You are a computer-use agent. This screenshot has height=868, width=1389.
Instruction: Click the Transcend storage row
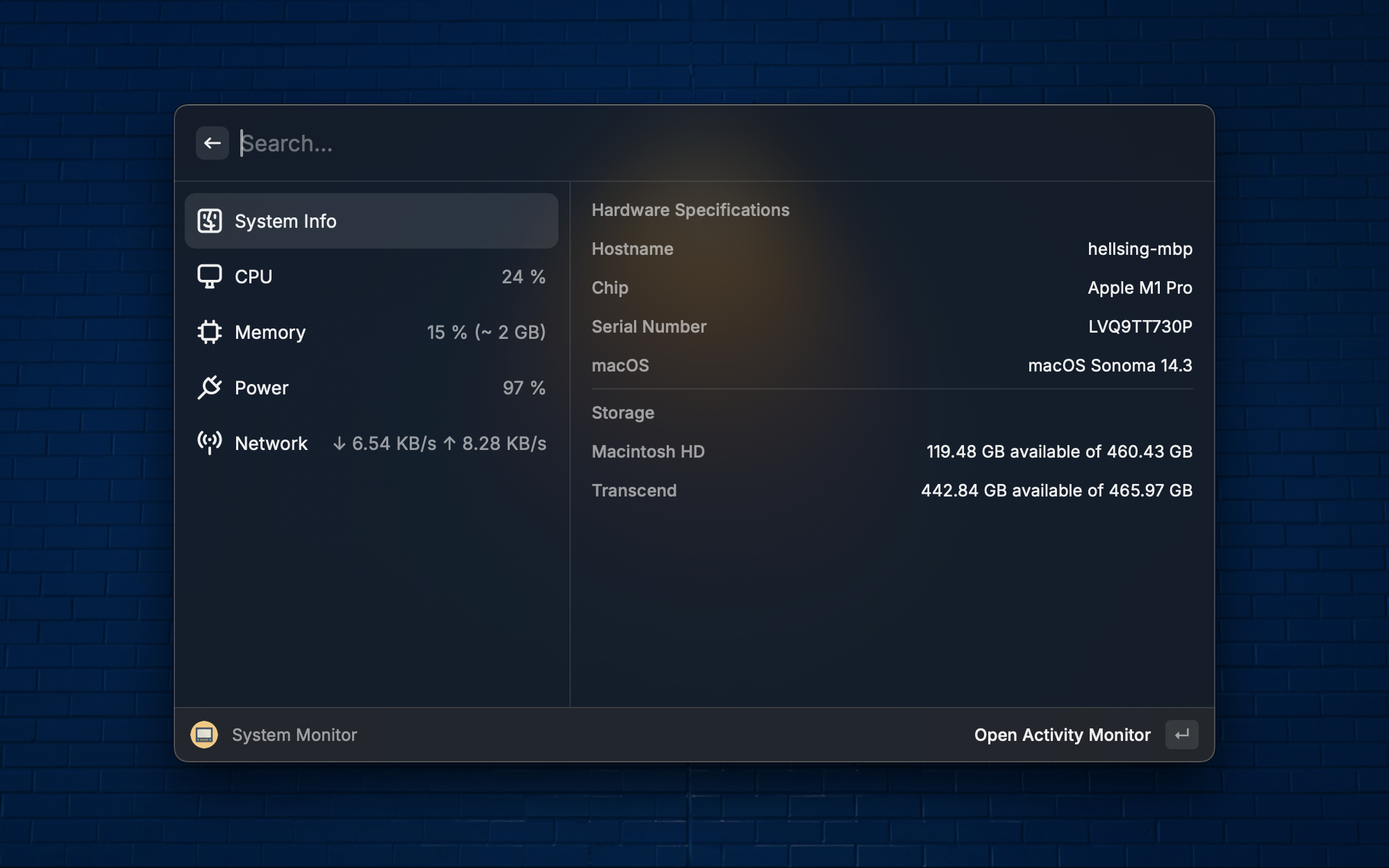[892, 490]
